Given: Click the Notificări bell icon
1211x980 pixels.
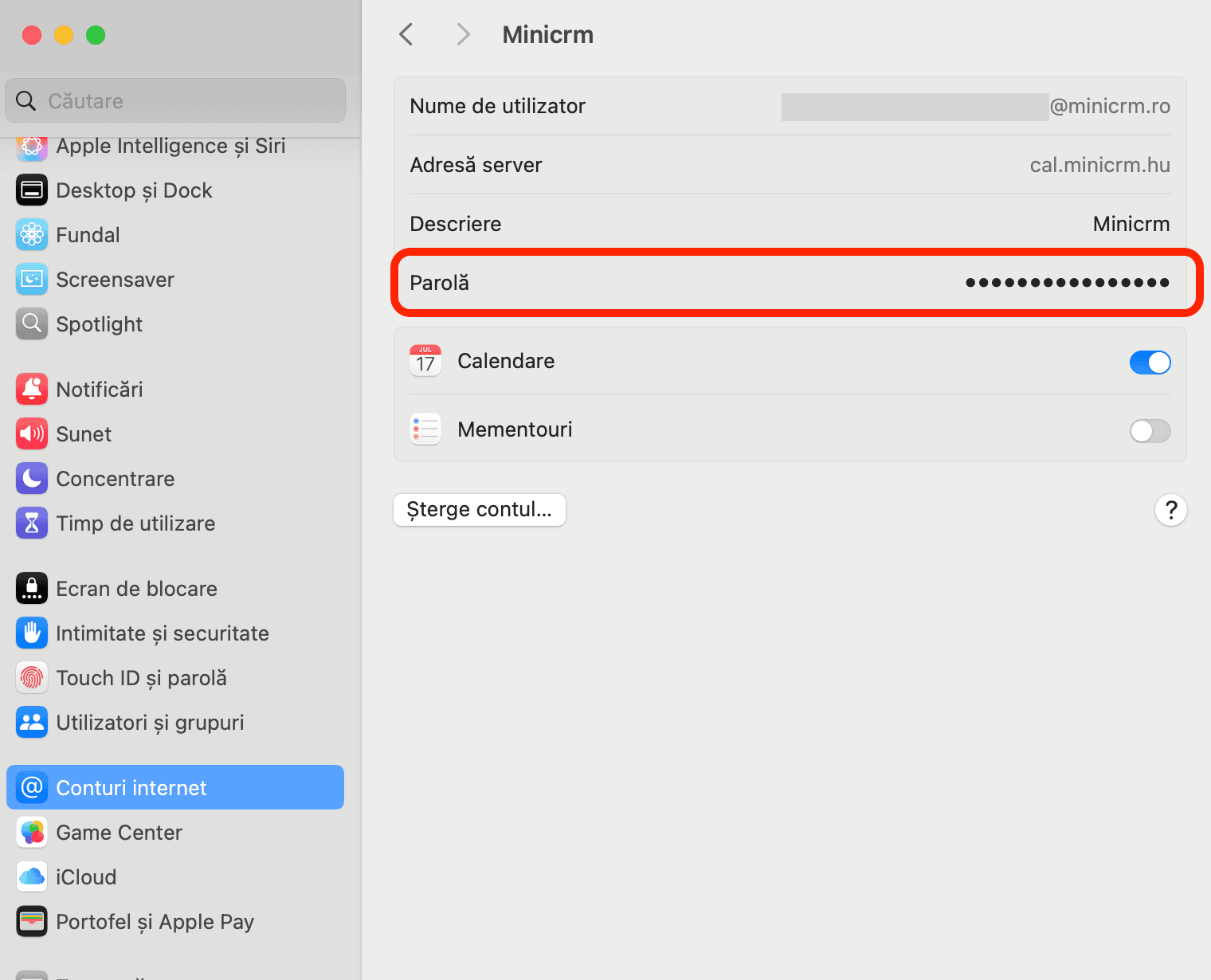Looking at the screenshot, I should point(32,390).
